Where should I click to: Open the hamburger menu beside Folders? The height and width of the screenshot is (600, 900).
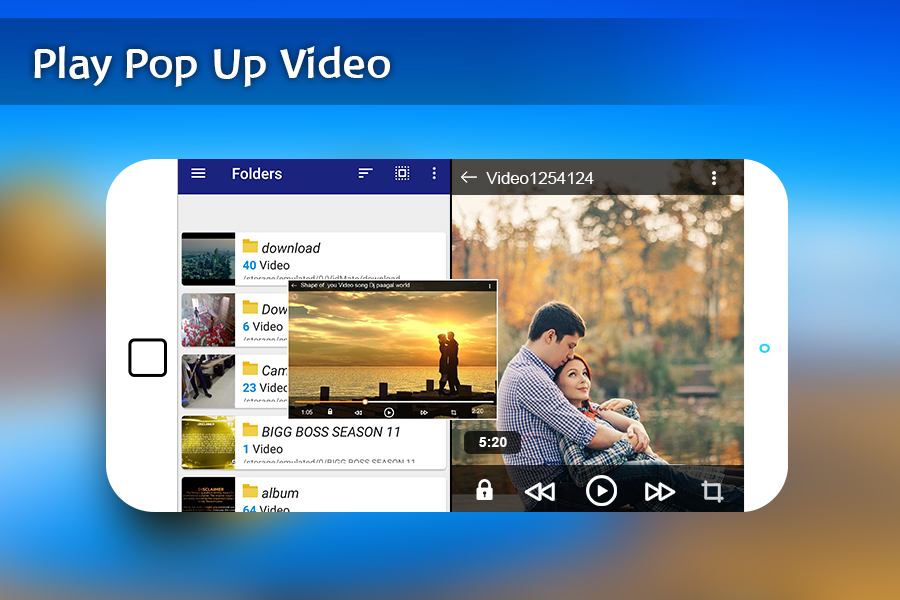198,173
